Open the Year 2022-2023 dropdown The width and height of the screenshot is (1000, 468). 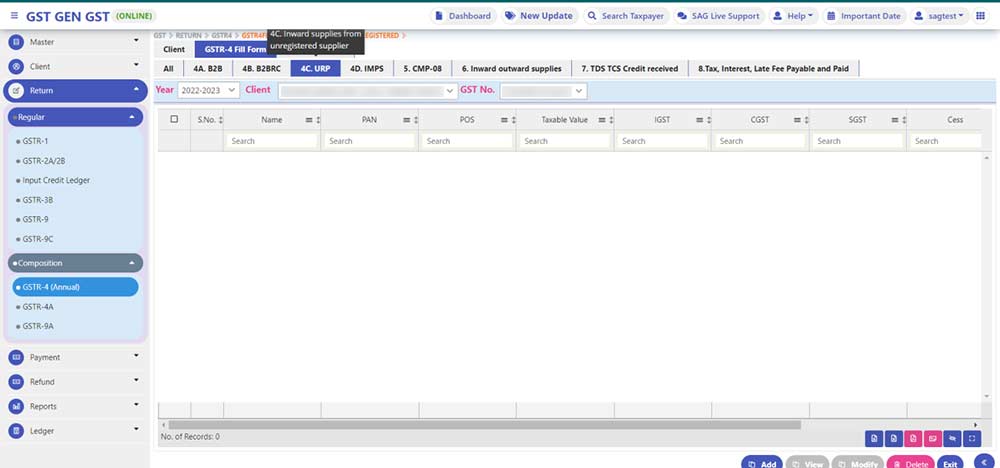[209, 91]
